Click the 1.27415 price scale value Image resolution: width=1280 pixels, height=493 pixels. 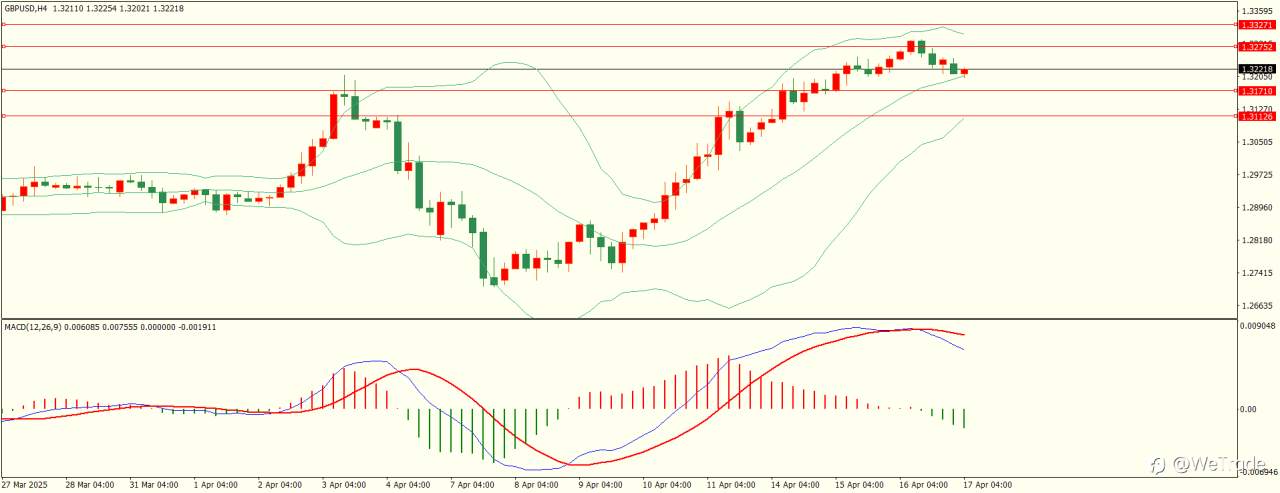click(x=1259, y=273)
